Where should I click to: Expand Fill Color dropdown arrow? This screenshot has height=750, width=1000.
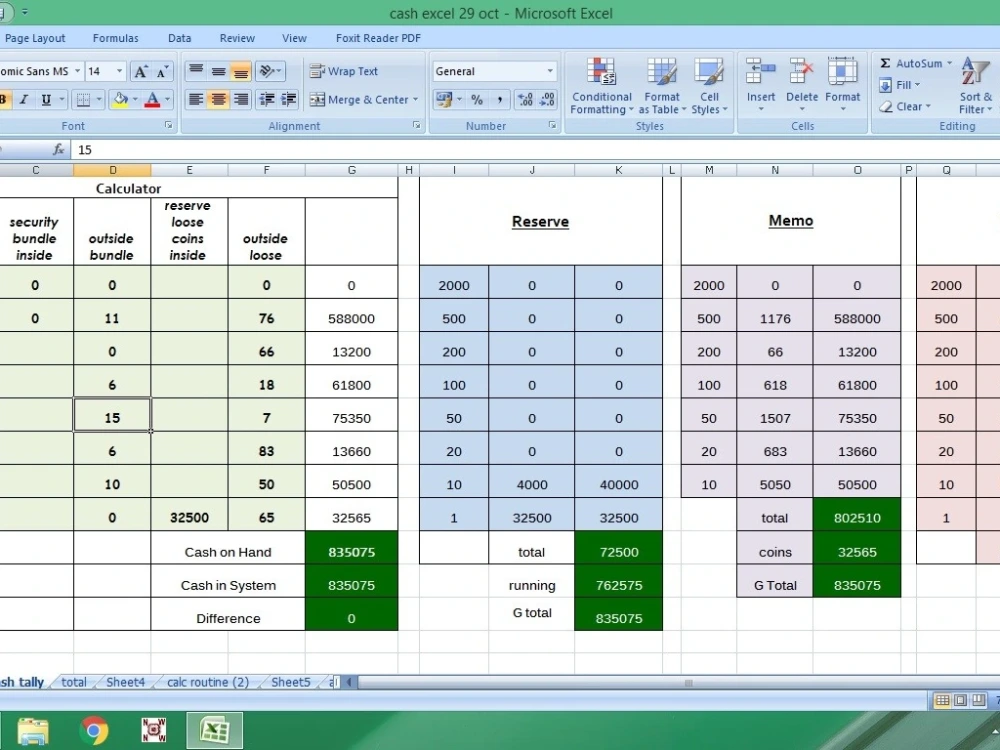pyautogui.click(x=135, y=99)
